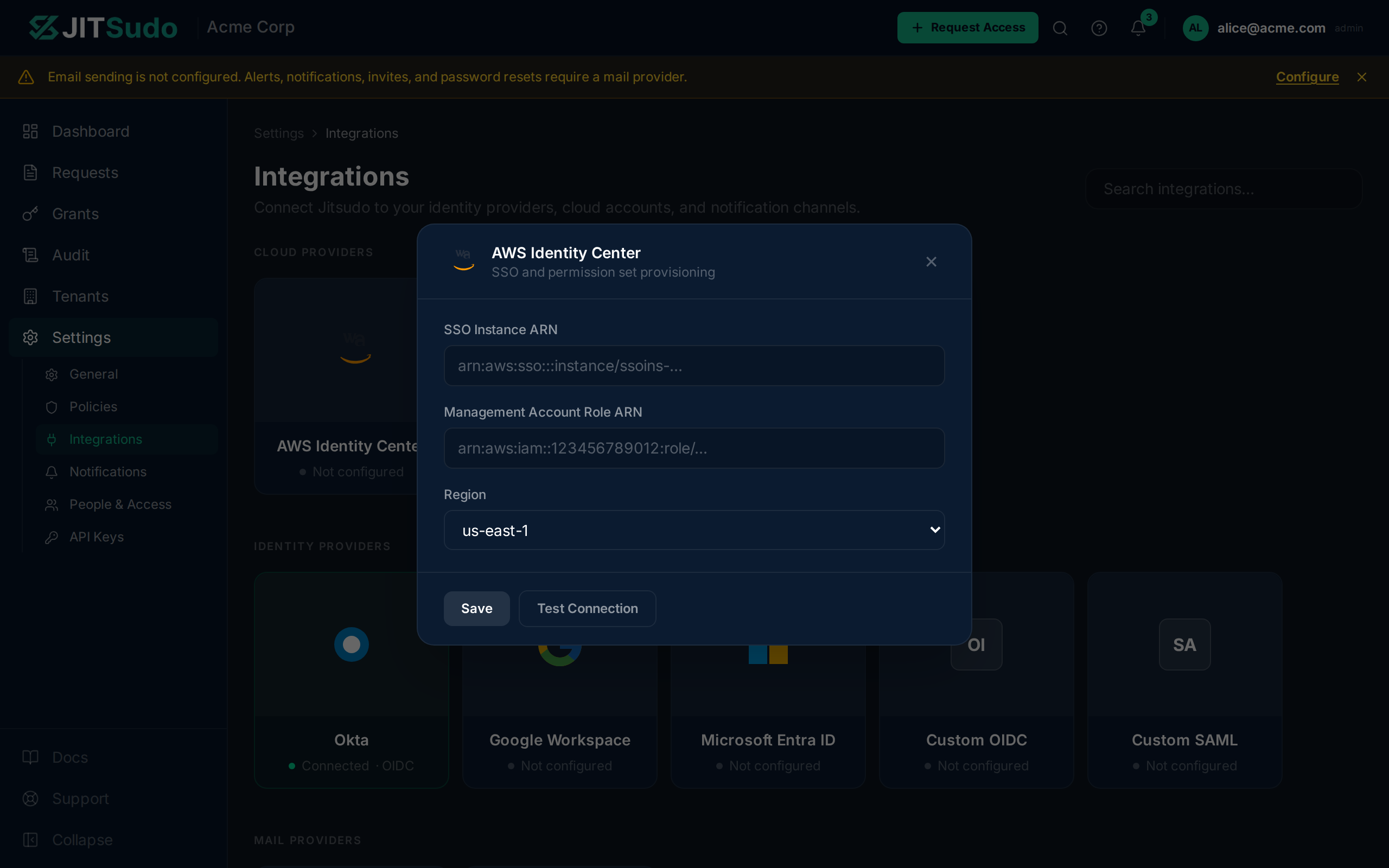
Task: Open API Keys settings sub-item
Action: coord(127,537)
